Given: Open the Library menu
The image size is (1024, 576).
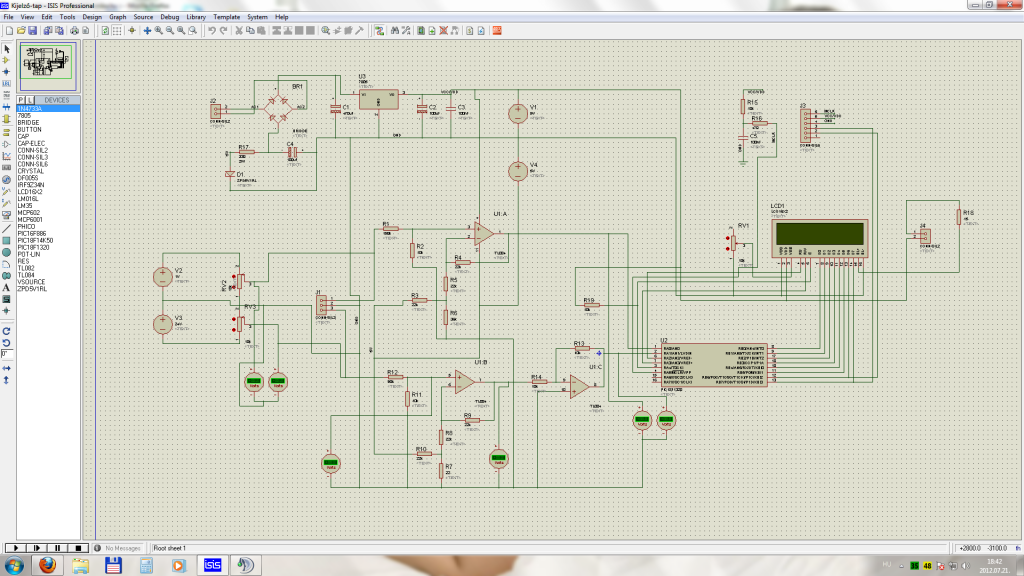Looking at the screenshot, I should (x=196, y=17).
